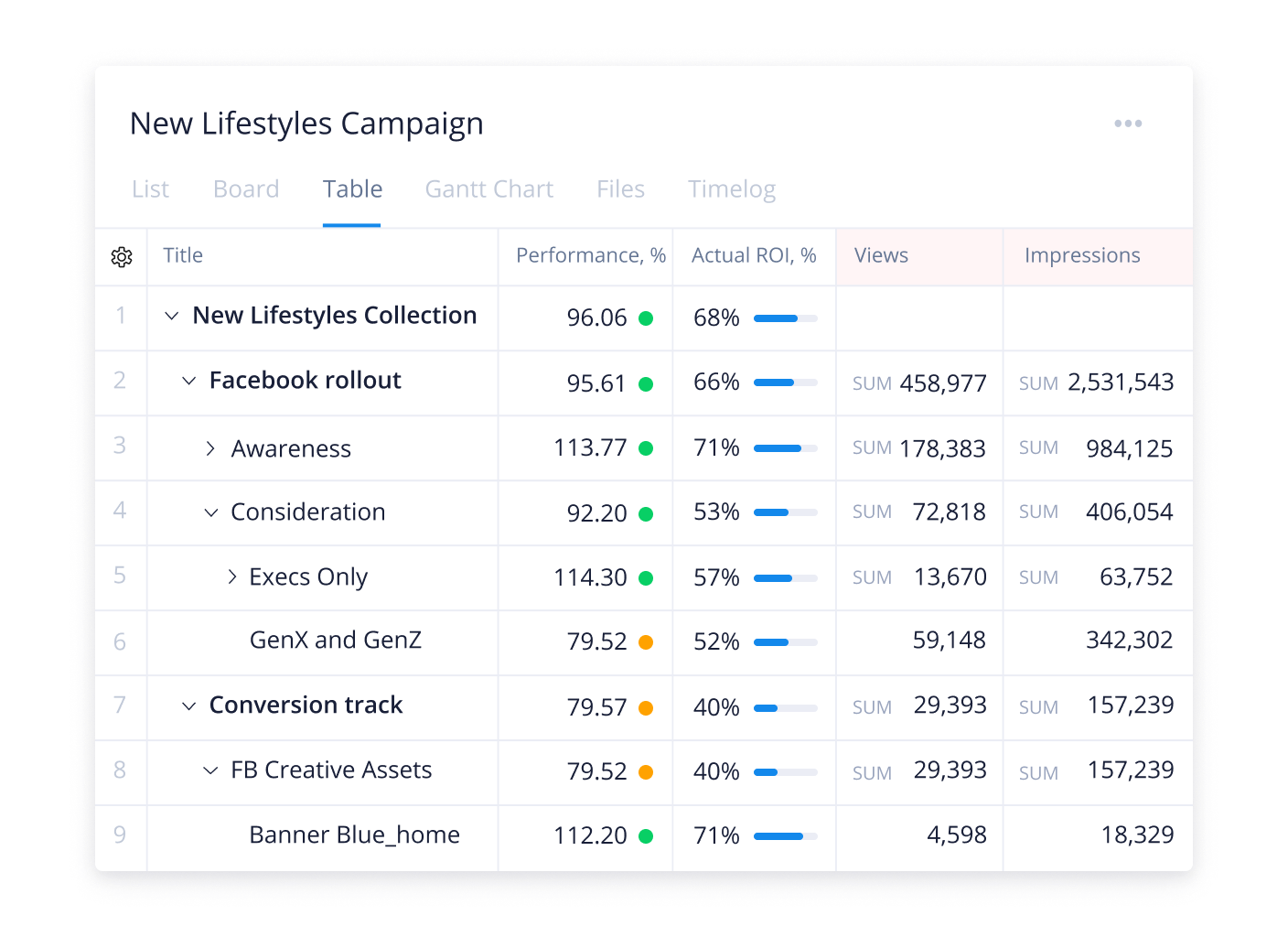Switch to the Board tab
The image size is (1288, 937).
pos(245,188)
